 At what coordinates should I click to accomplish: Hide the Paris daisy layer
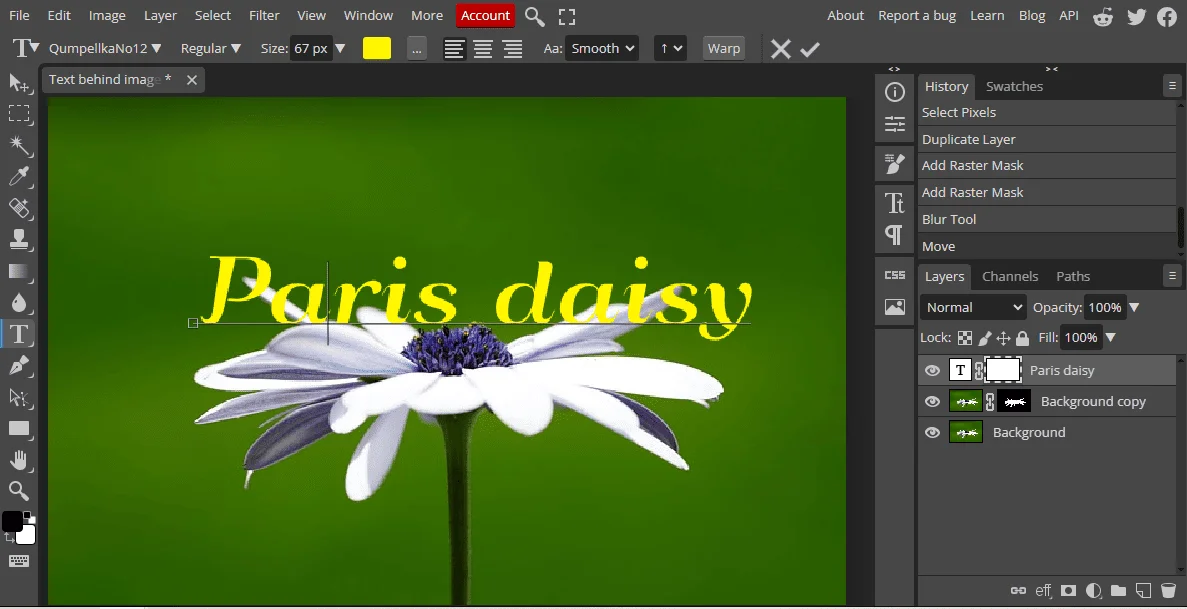(x=932, y=371)
